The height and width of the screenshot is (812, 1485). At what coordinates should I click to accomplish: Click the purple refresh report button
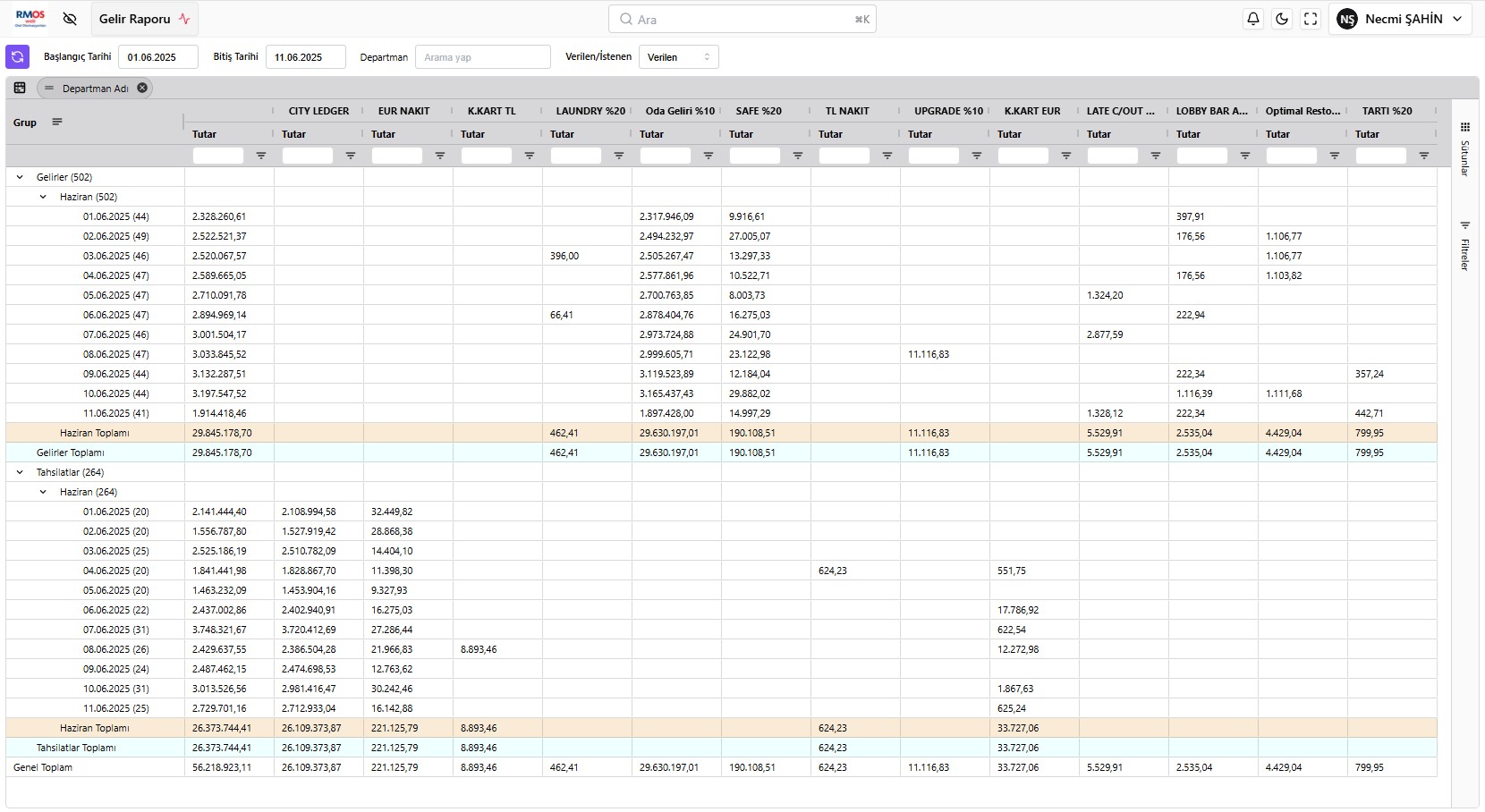[x=17, y=57]
